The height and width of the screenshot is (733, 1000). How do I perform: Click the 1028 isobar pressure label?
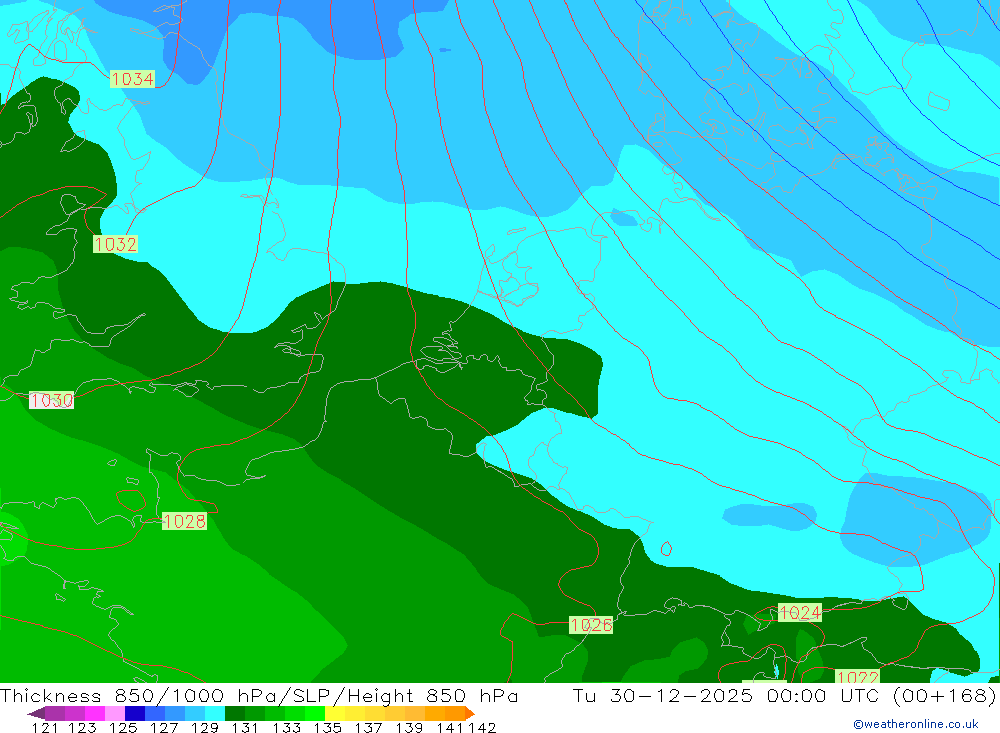tap(184, 521)
